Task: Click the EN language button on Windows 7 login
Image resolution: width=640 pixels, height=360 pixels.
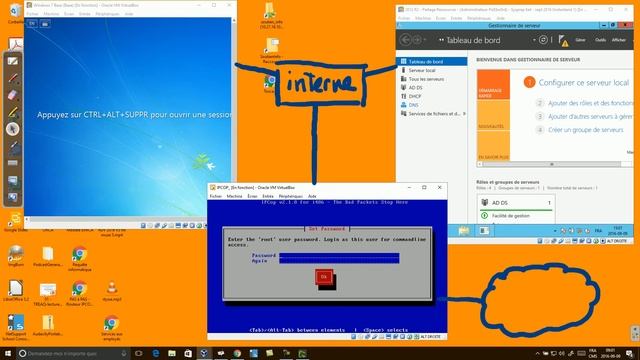Action: pyautogui.click(x=32, y=24)
